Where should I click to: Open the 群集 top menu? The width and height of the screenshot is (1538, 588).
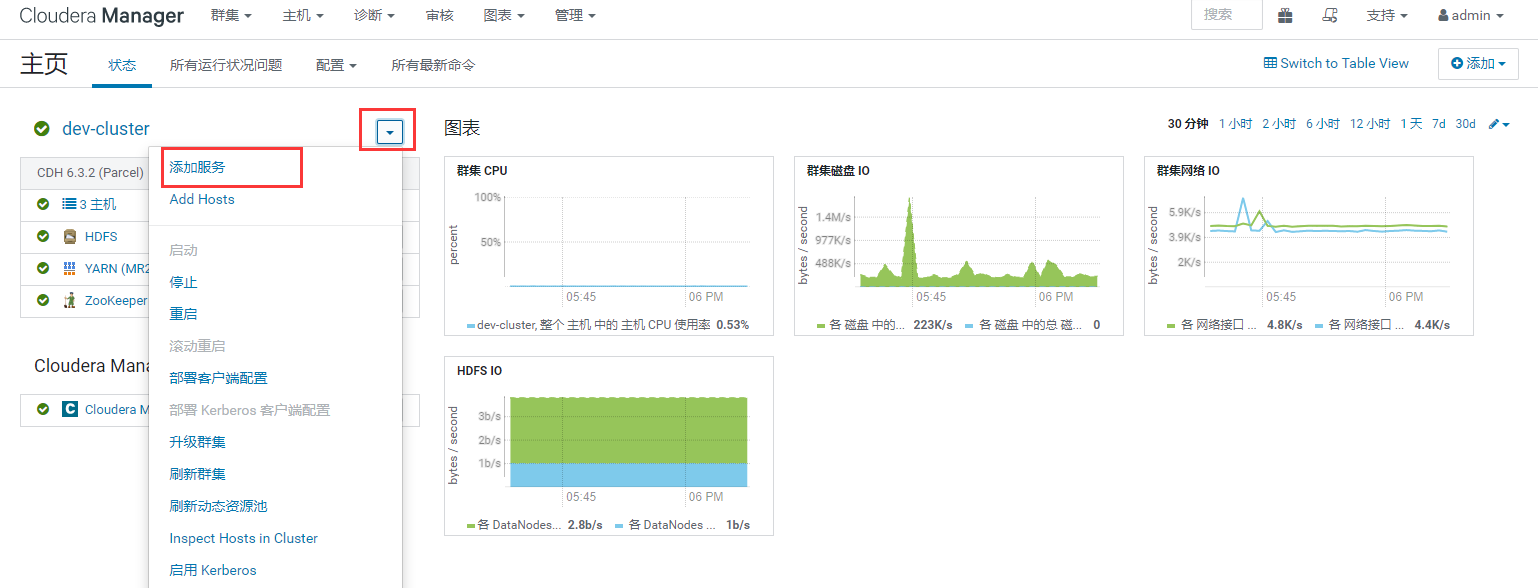(x=231, y=16)
